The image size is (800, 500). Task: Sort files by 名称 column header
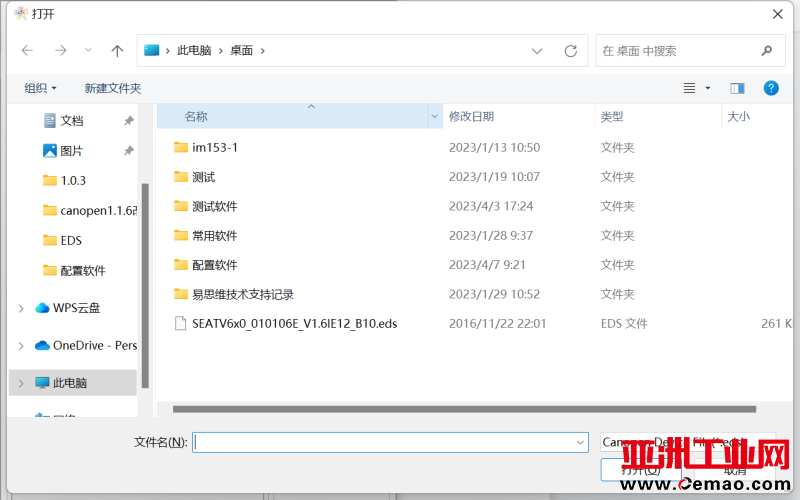[x=292, y=116]
